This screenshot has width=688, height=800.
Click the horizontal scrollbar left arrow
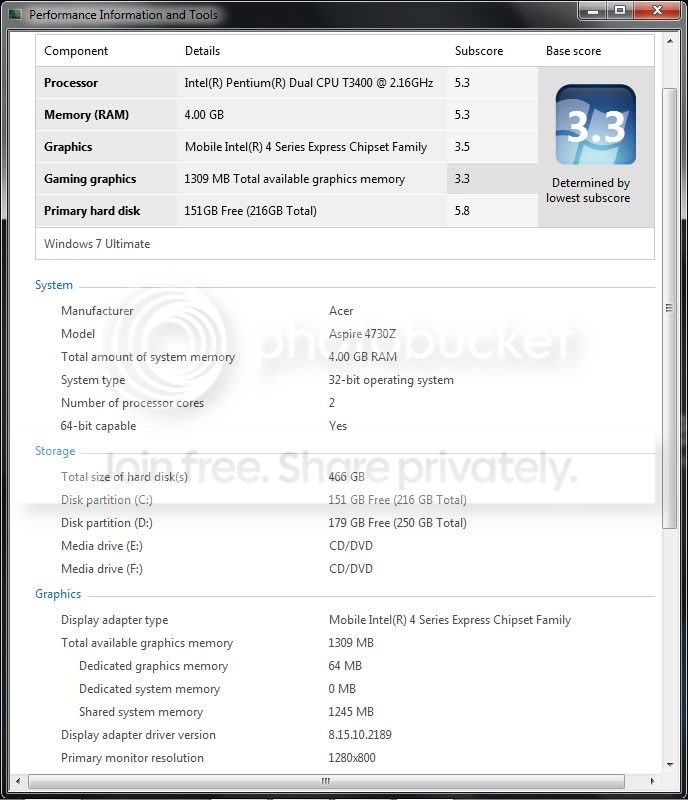click(18, 781)
